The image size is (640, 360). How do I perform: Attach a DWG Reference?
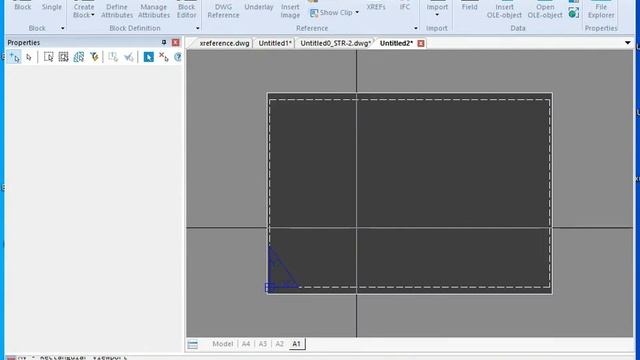pyautogui.click(x=223, y=11)
